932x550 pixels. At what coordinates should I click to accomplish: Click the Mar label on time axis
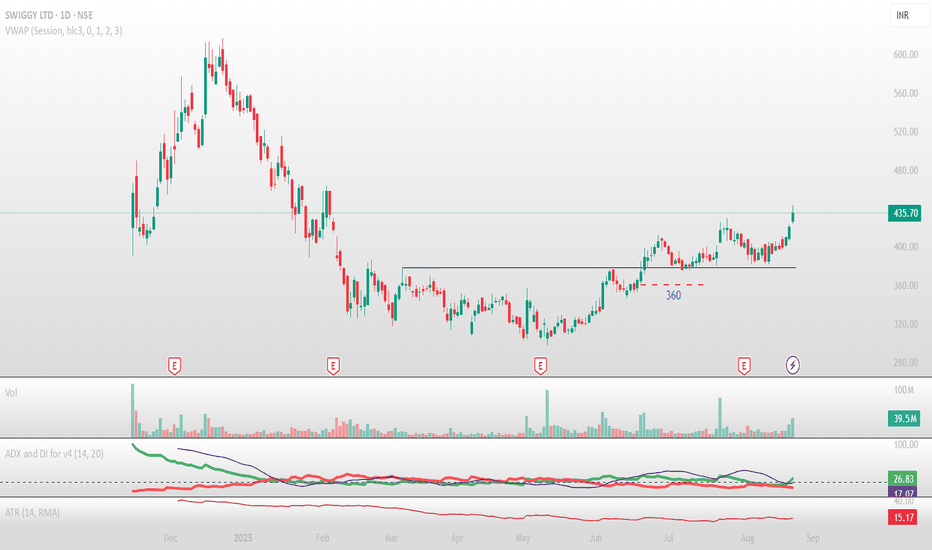pos(391,538)
